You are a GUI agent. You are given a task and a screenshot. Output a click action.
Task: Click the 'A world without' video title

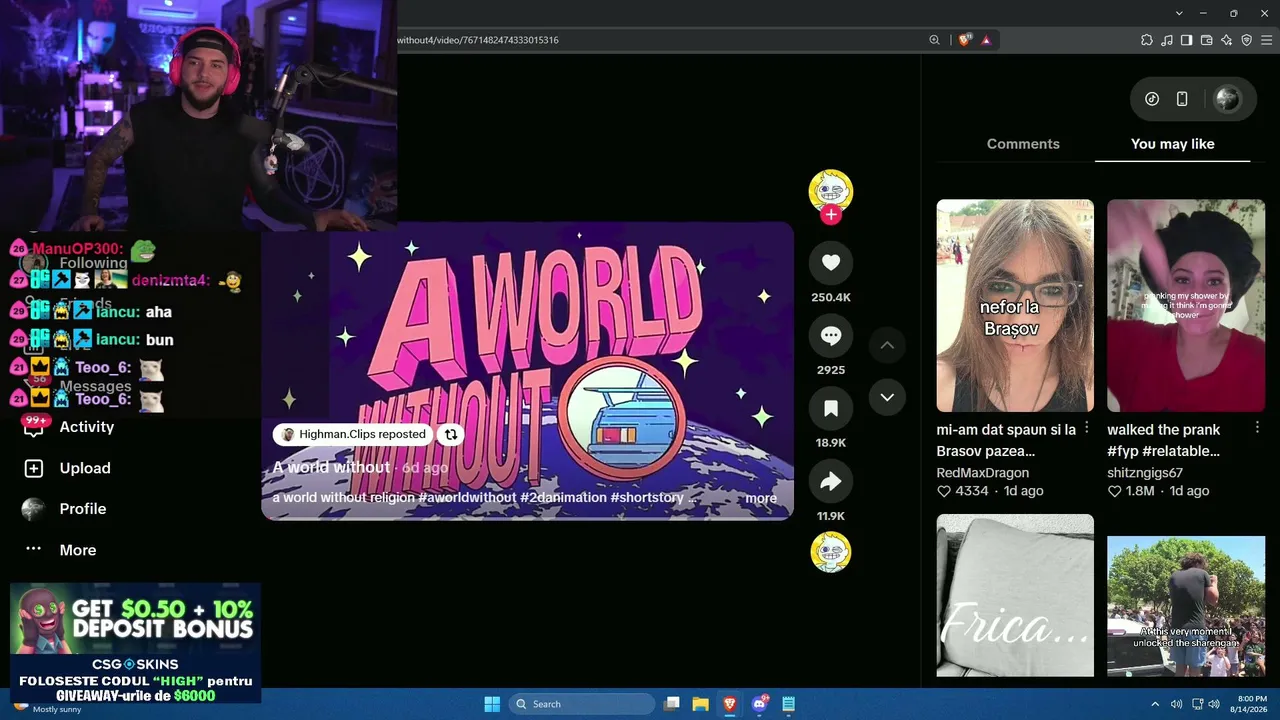pyautogui.click(x=331, y=467)
